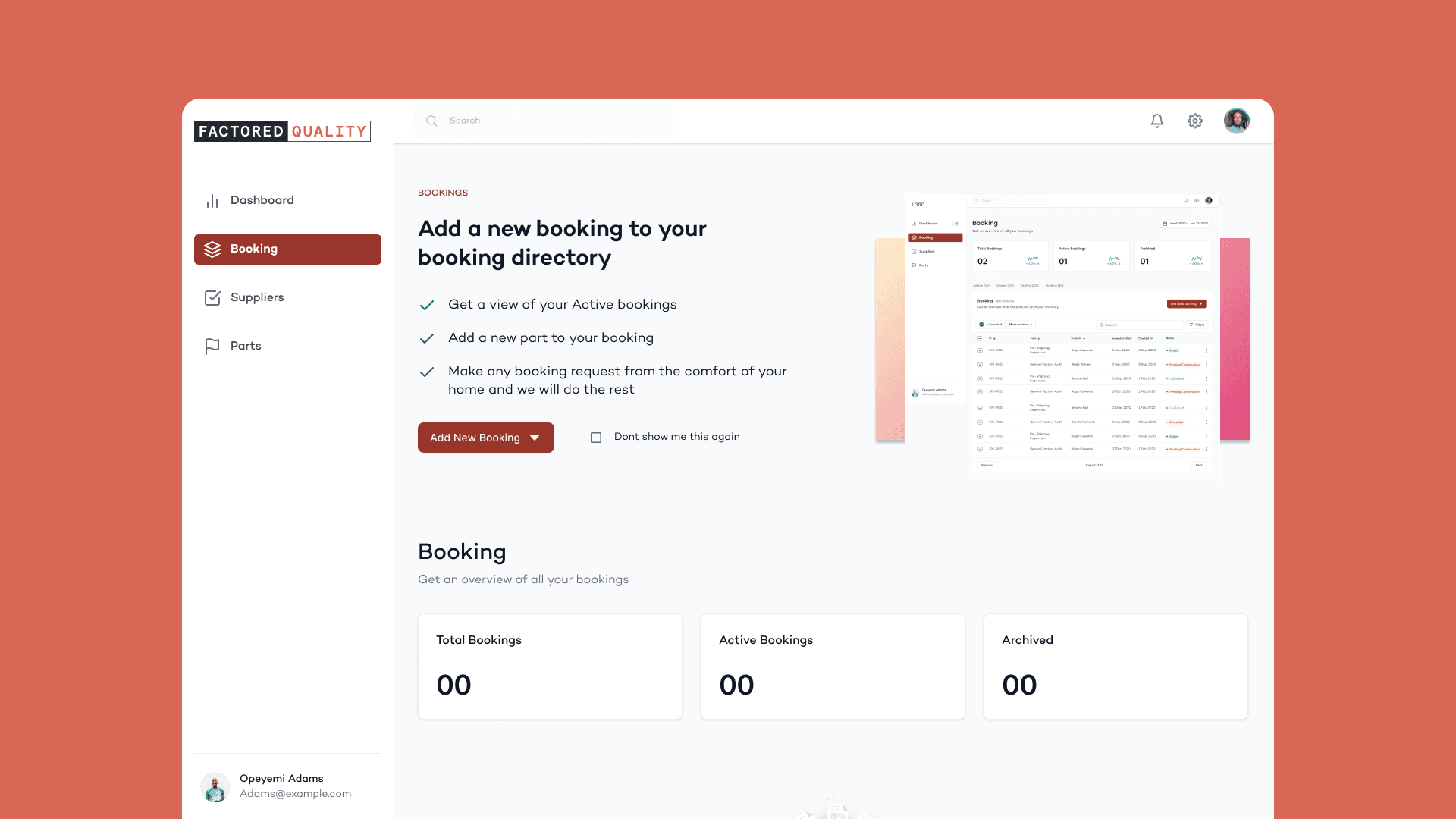Image resolution: width=1456 pixels, height=819 pixels.
Task: Select Booking in sidebar
Action: 287,249
